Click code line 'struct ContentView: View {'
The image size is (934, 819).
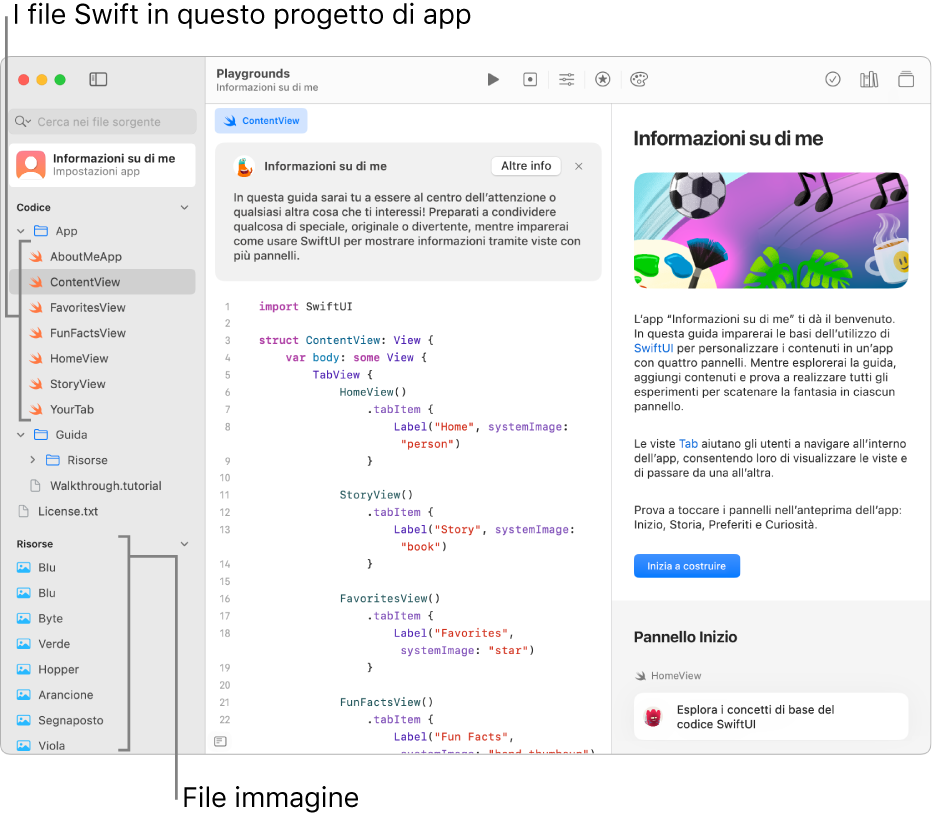(x=346, y=340)
